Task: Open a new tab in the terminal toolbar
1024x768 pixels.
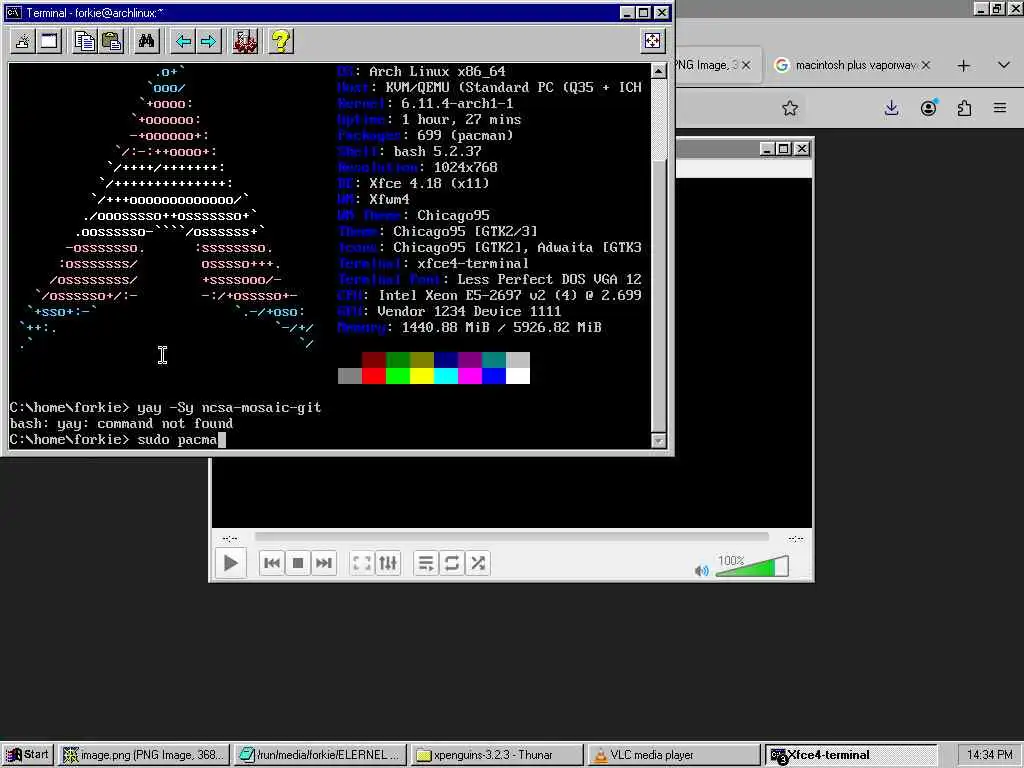Action: tap(23, 42)
